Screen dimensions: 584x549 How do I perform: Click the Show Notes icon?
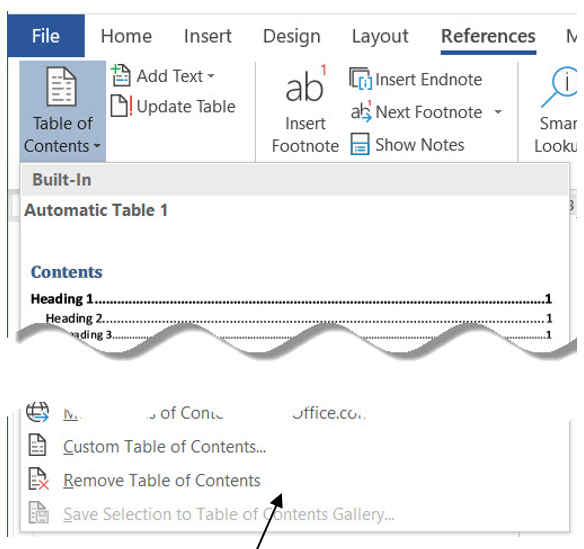tap(360, 144)
